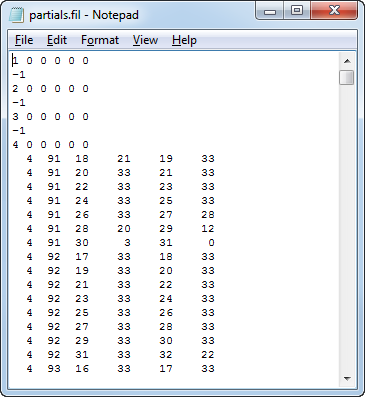Click the line '4 91 22 33 23 33'
Screen dimensions: 365x397
pos(120,187)
